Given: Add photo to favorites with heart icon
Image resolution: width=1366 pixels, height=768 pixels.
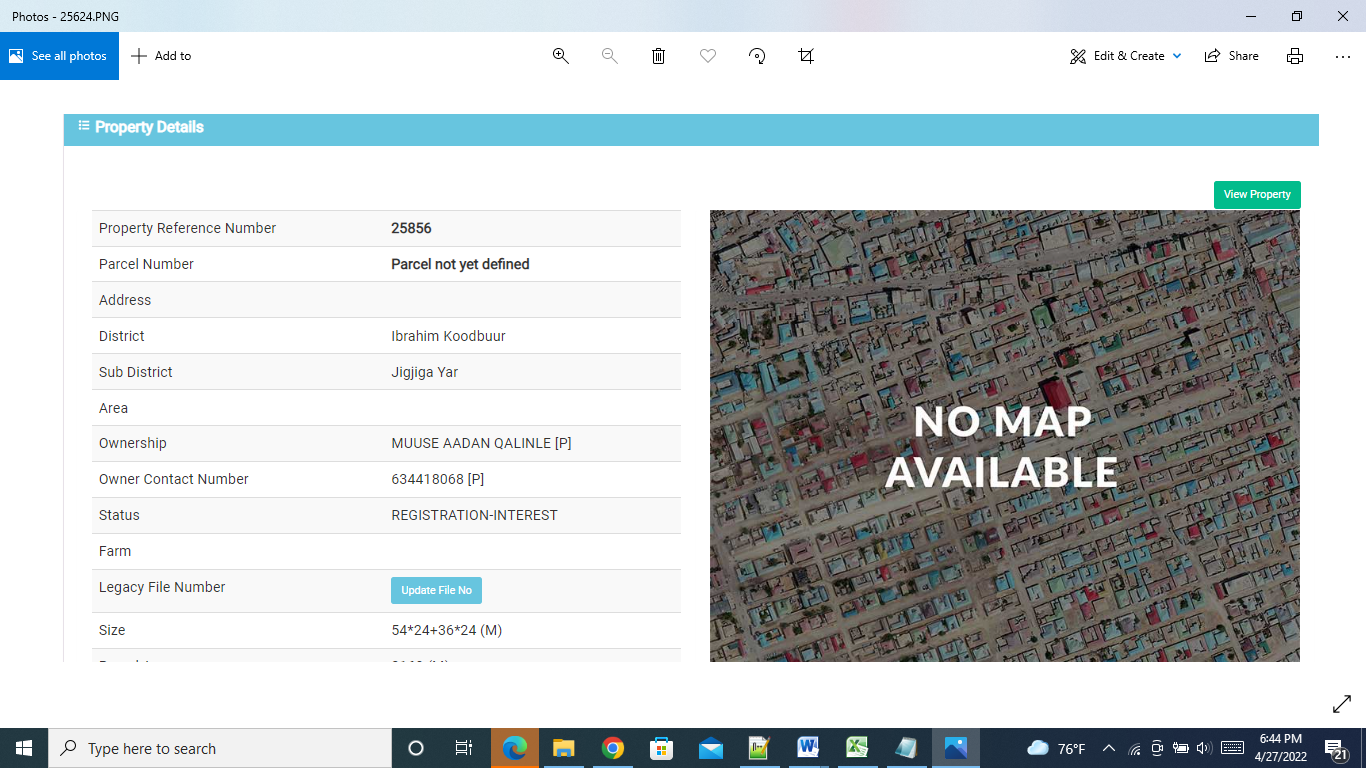Looking at the screenshot, I should click(x=708, y=56).
